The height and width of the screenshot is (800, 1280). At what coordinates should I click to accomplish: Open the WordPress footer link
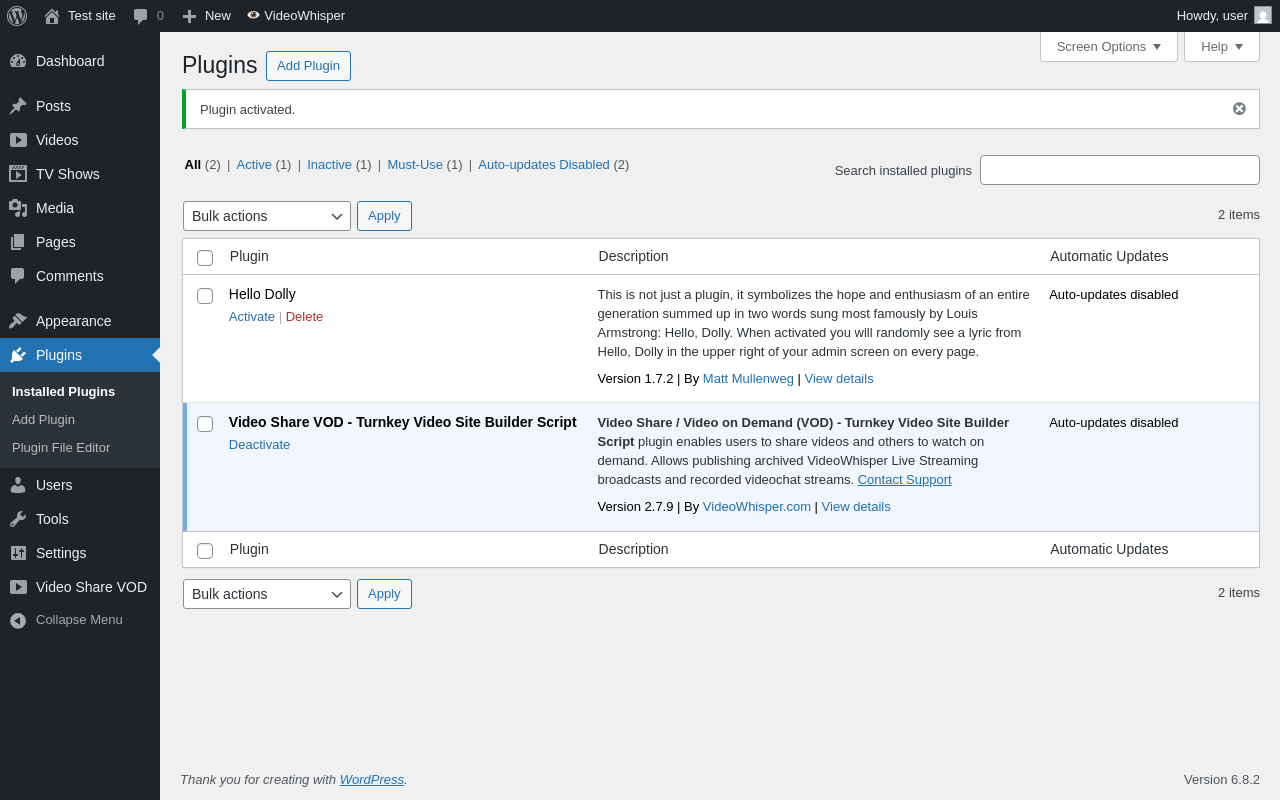coord(372,780)
